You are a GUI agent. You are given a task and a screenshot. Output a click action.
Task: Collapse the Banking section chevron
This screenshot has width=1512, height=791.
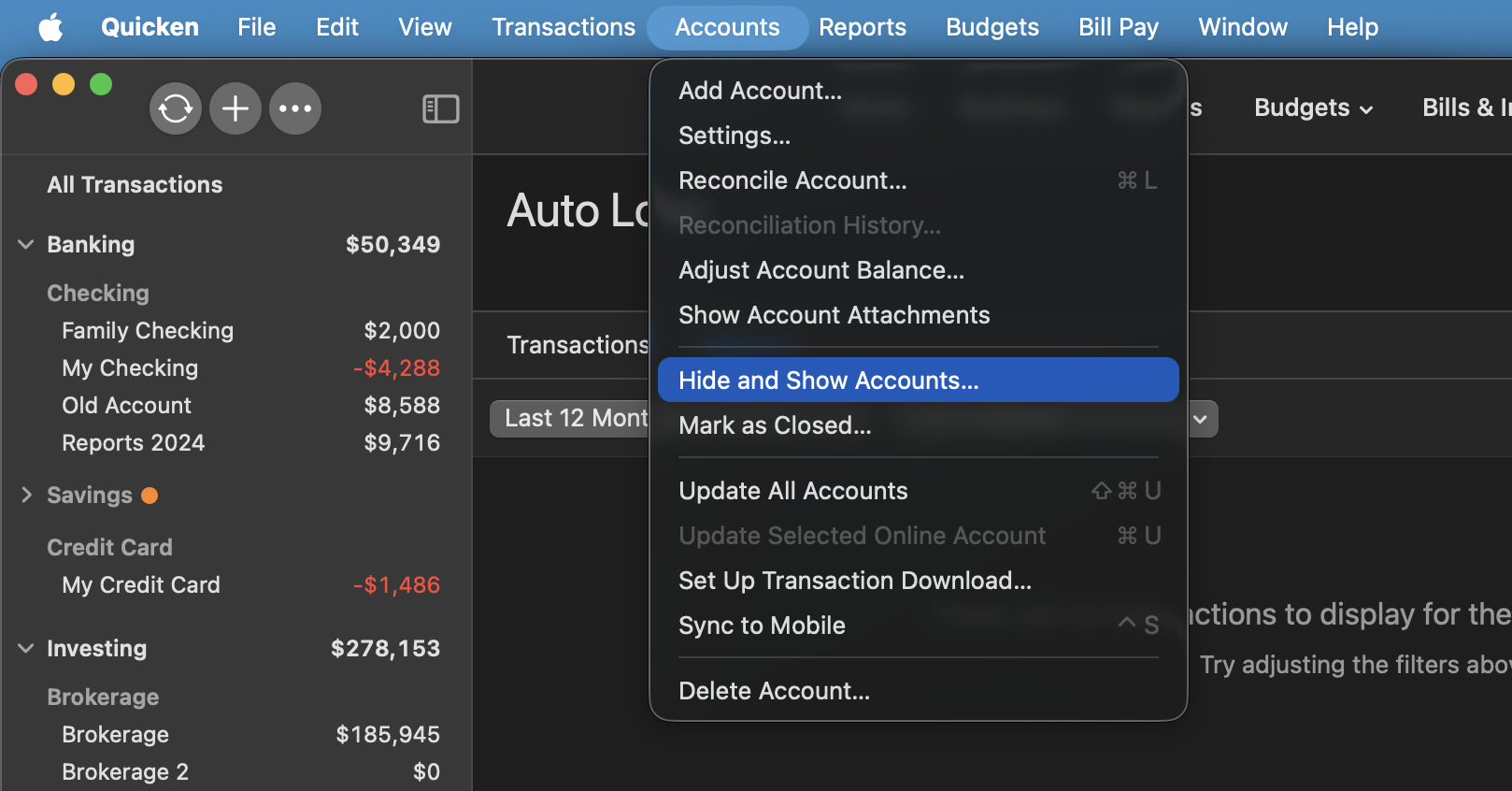coord(26,245)
